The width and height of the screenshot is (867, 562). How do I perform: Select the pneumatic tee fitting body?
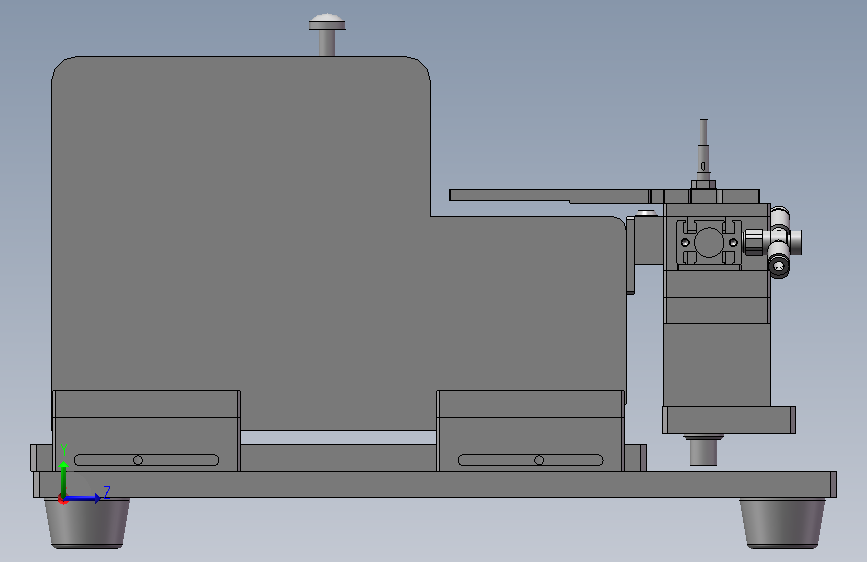[780, 242]
